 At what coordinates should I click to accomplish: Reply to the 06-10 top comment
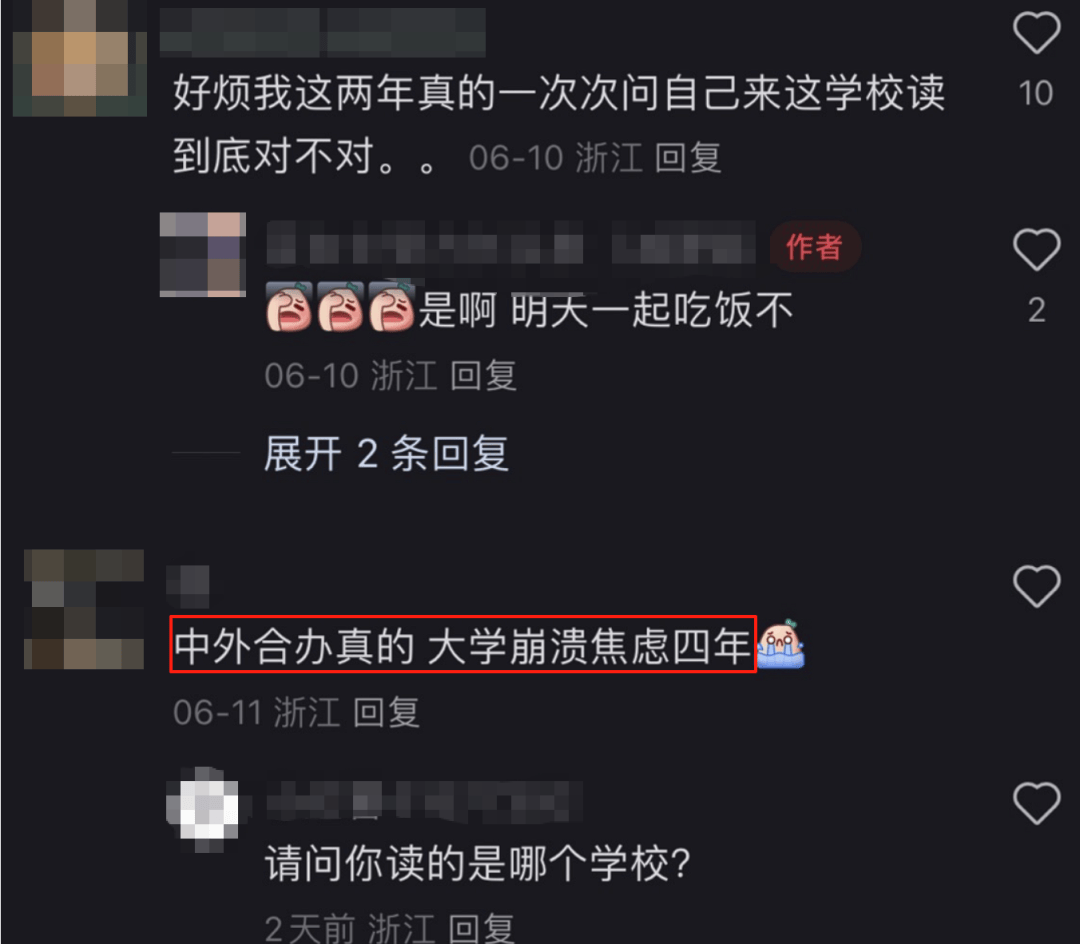(687, 158)
